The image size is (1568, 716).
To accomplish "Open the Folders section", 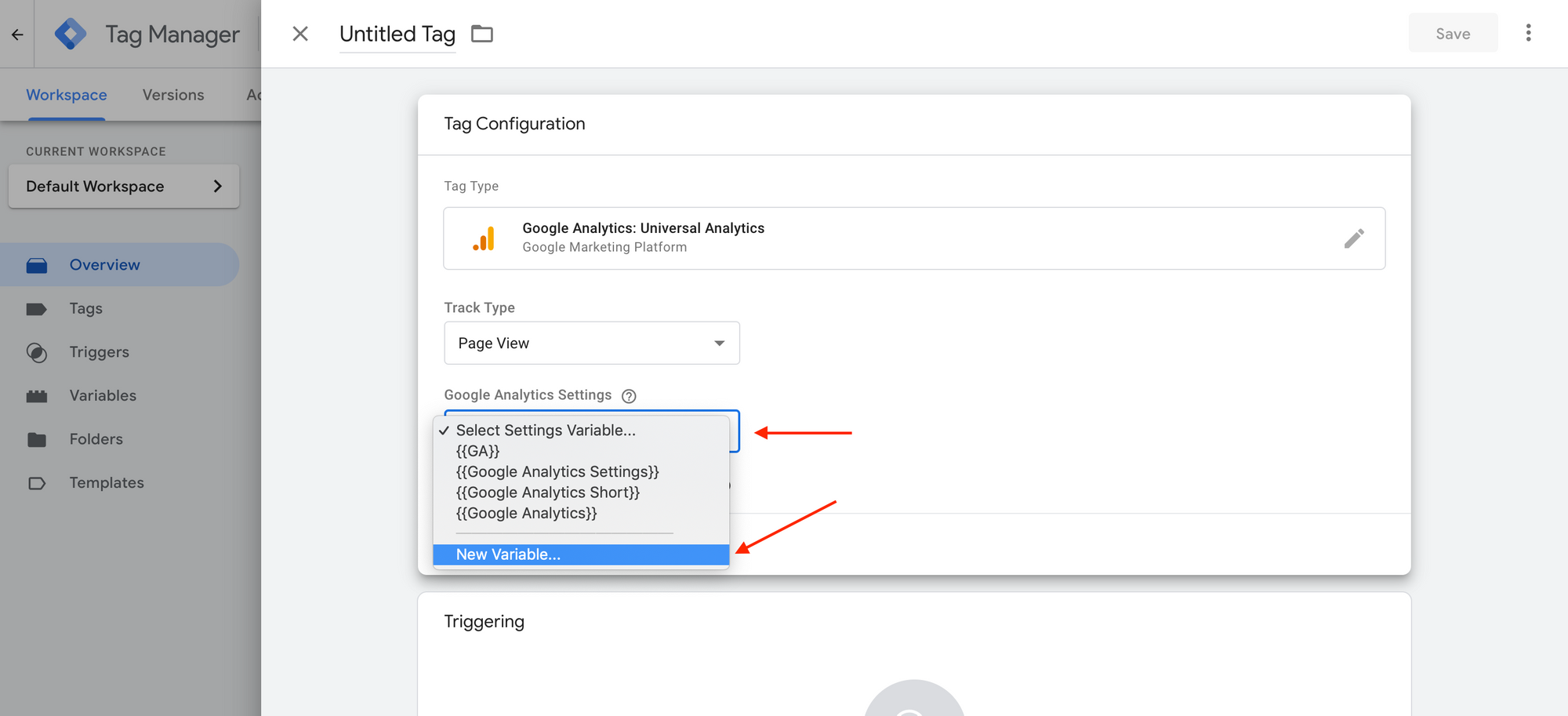I will [x=120, y=439].
